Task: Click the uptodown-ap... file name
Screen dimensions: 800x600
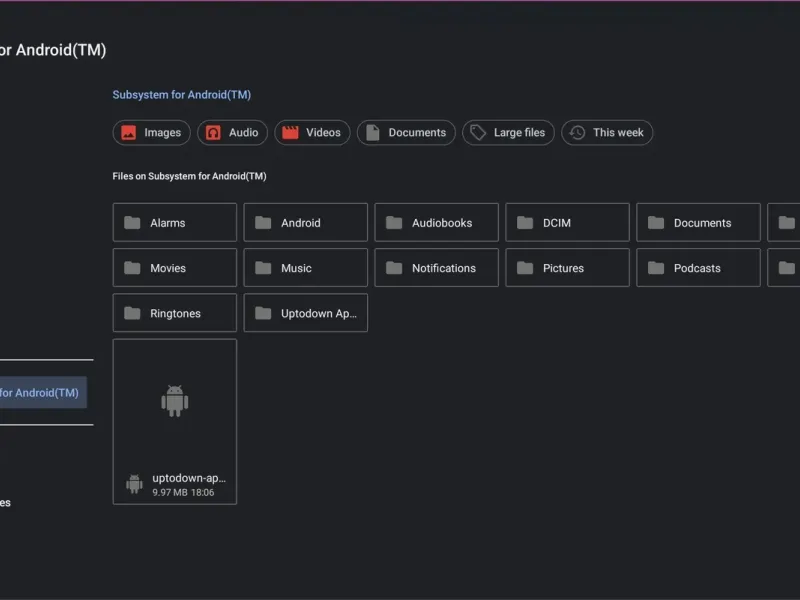Action: [x=189, y=478]
